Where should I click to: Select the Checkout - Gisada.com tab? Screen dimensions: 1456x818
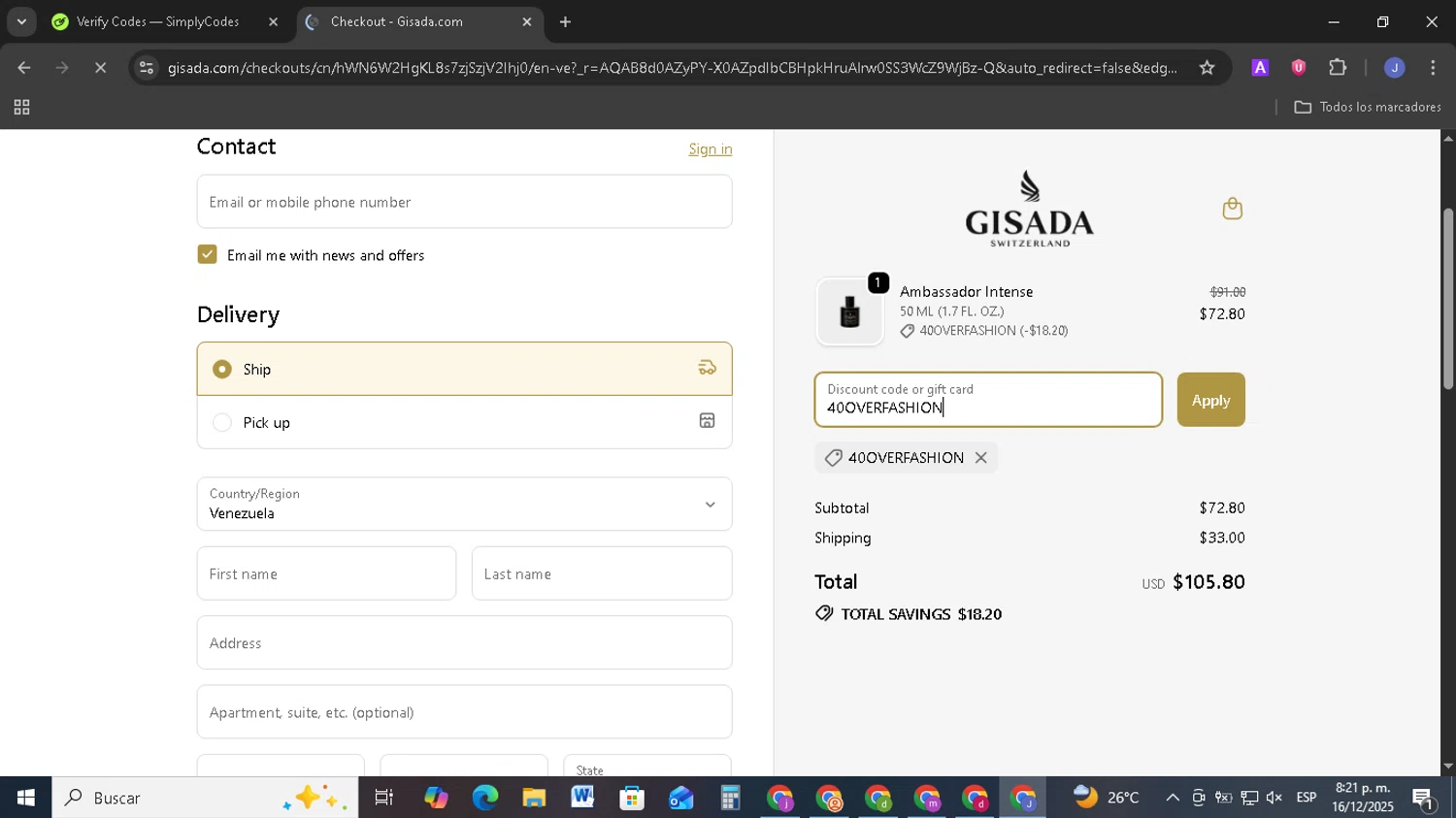396,21
